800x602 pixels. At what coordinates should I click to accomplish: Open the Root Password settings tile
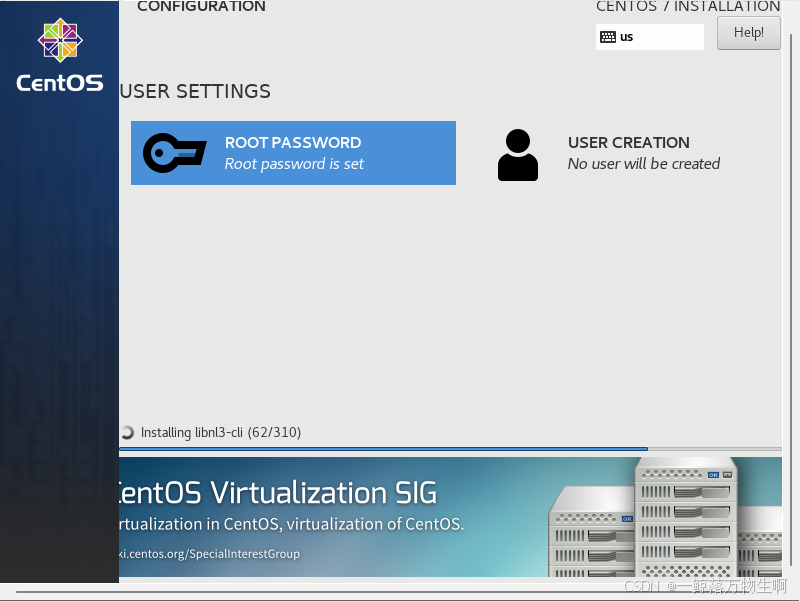pyautogui.click(x=293, y=153)
